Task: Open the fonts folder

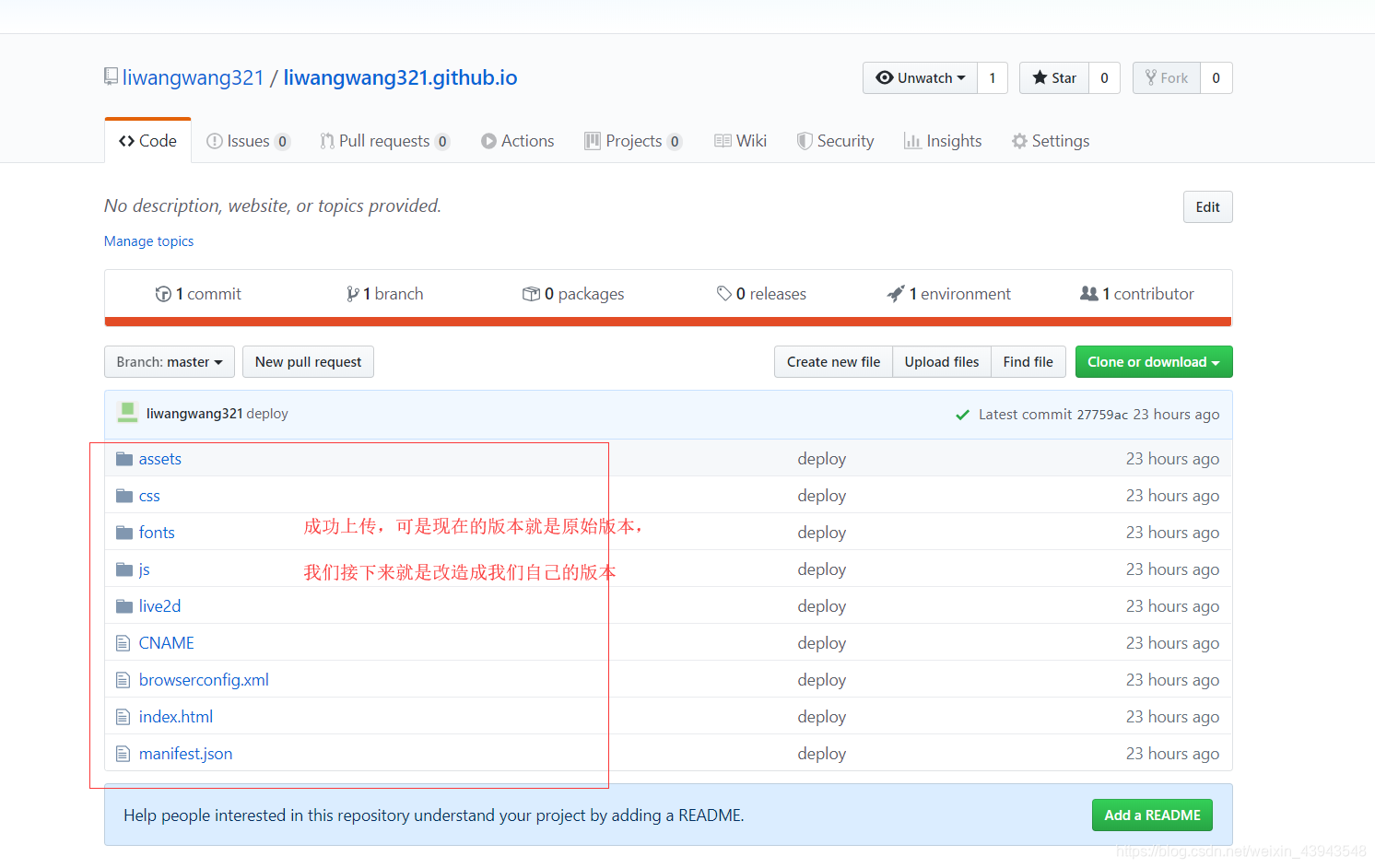Action: [157, 533]
